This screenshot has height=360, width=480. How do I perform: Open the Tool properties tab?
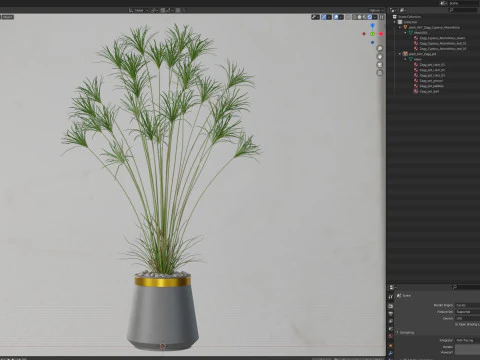(391, 297)
